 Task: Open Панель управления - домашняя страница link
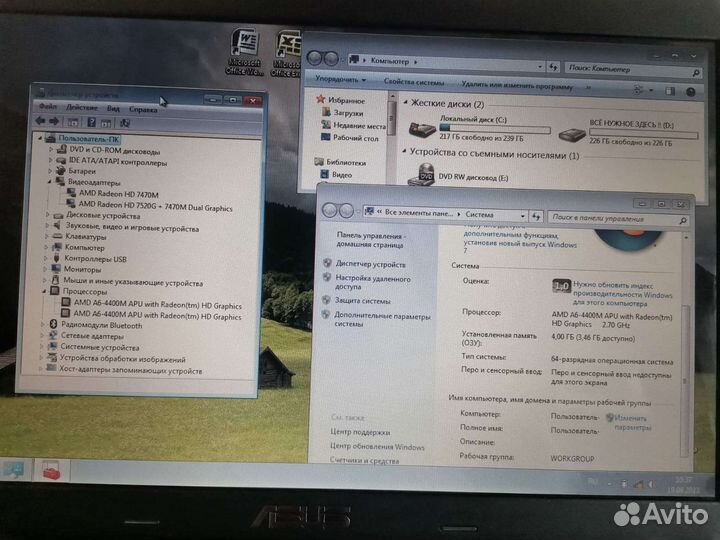[370, 240]
